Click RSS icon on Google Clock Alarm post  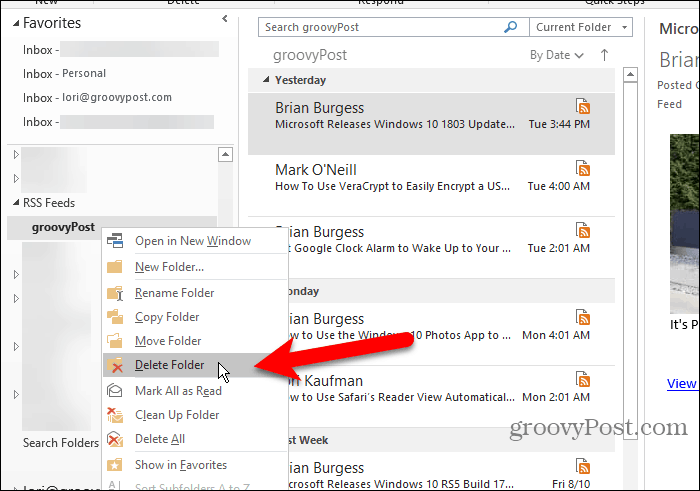click(583, 231)
